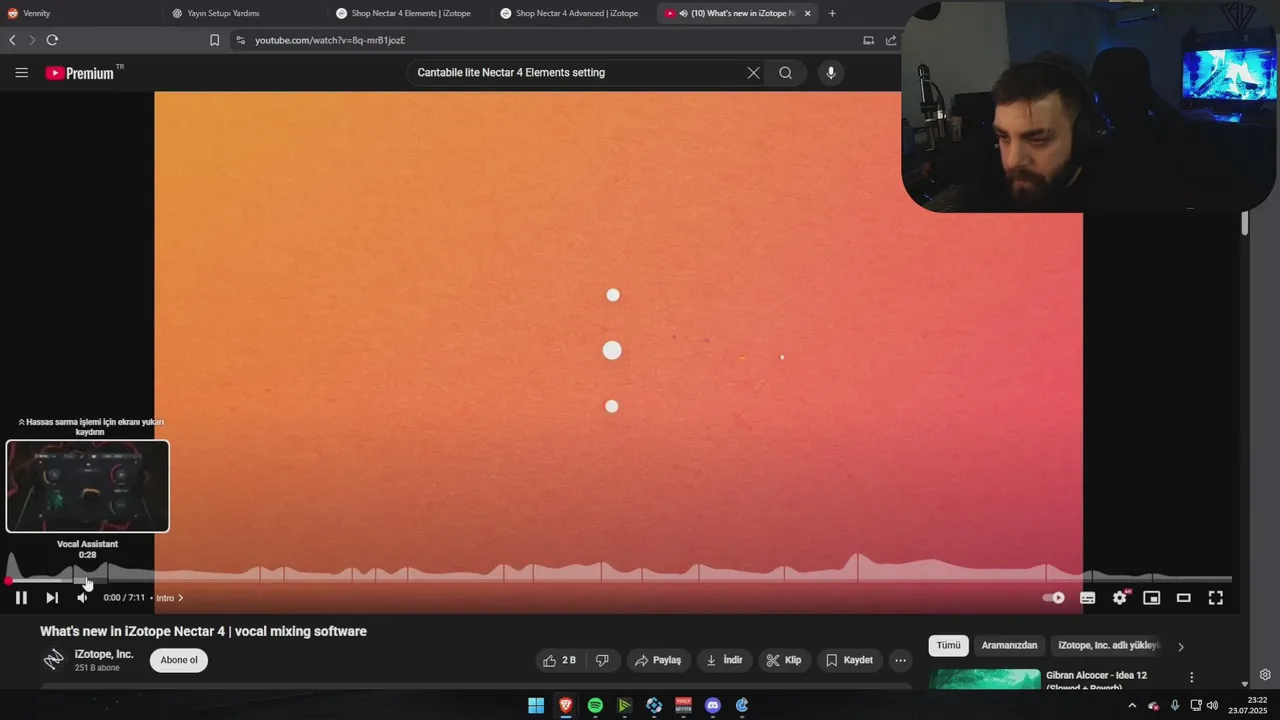Click the cast media icon in address bar
The width and height of the screenshot is (1280, 720).
coord(868,40)
